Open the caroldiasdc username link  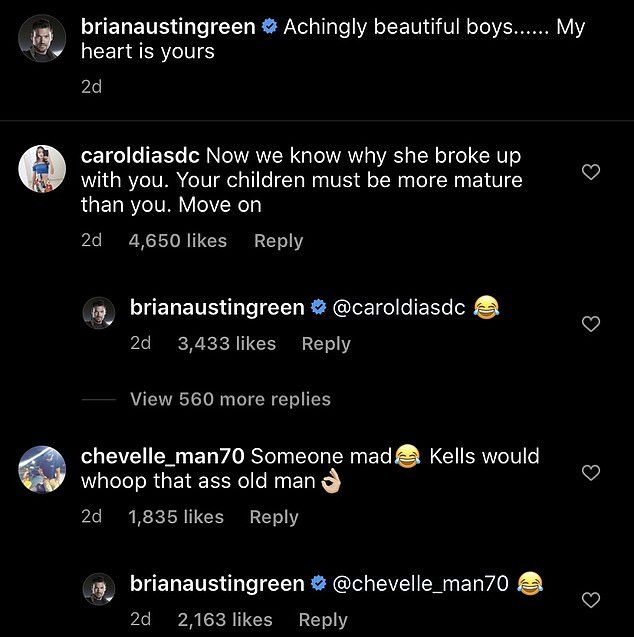[140, 158]
